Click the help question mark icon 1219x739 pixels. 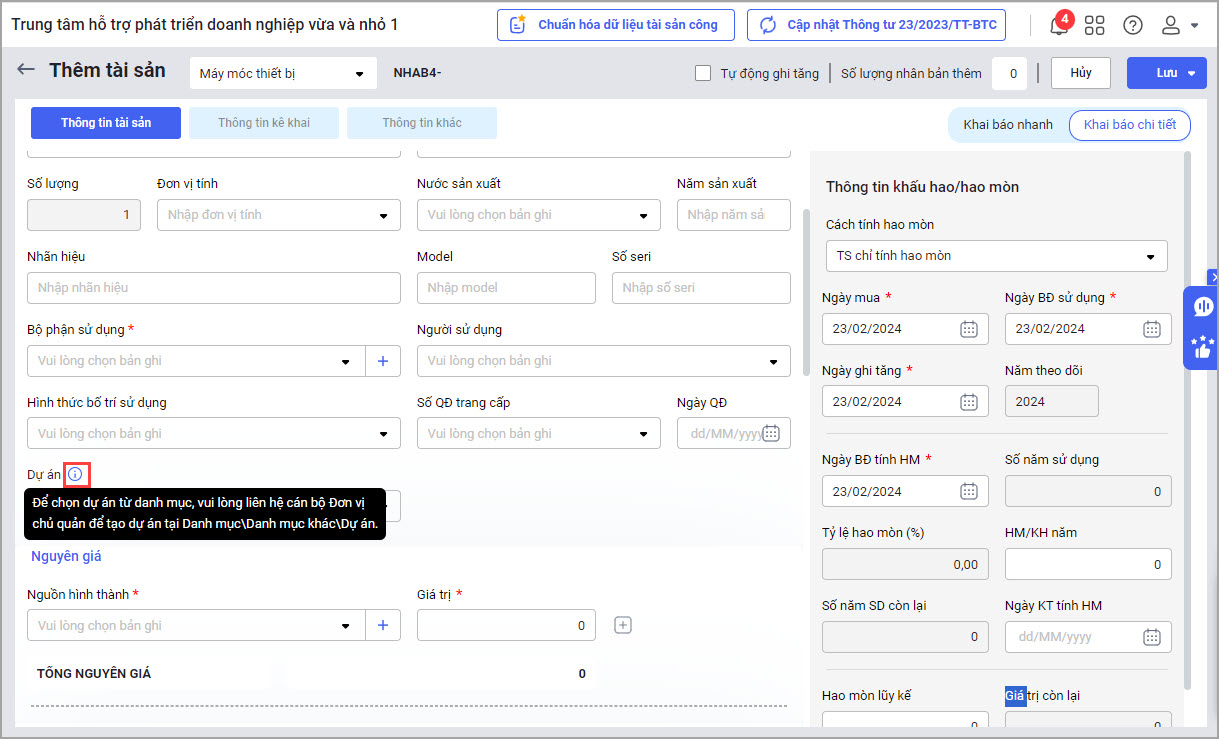coord(1133,26)
